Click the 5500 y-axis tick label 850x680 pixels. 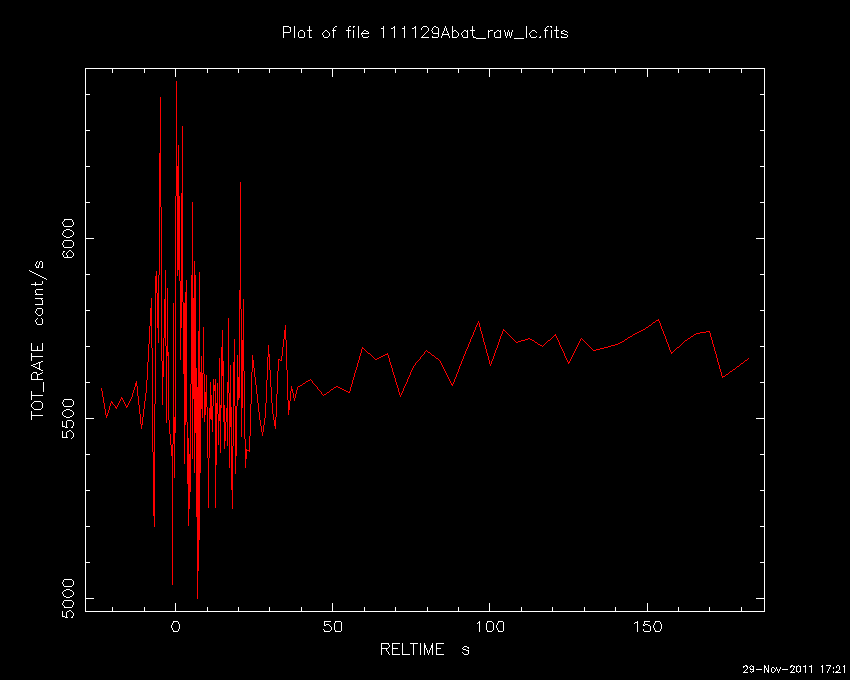tap(68, 418)
